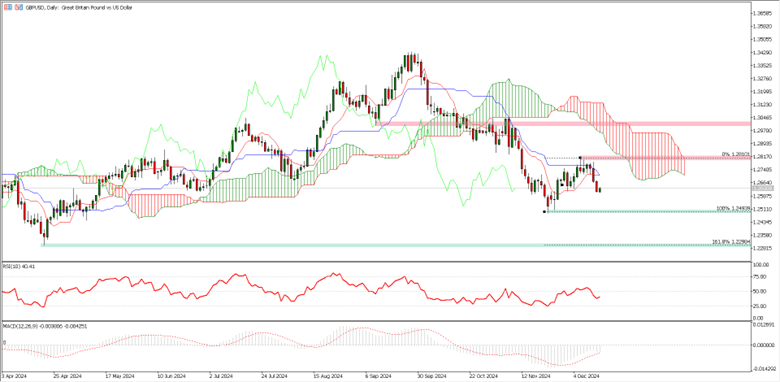Click the 4 Dec 2024 date label

[587, 376]
